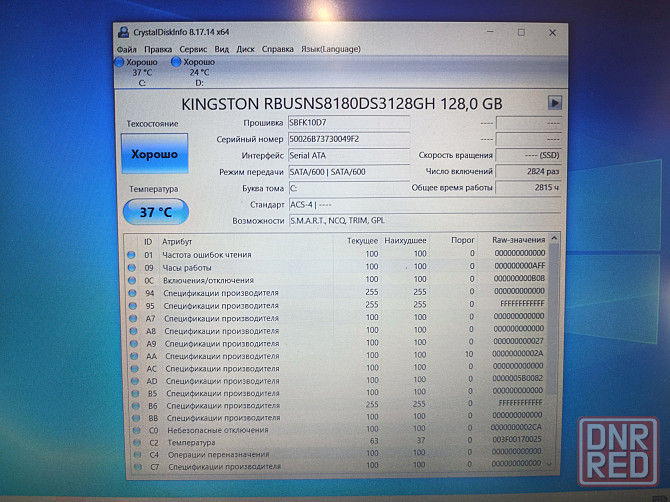Select disk C: tab showing 37 °C
Screen dimensions: 670x502
[x=138, y=72]
